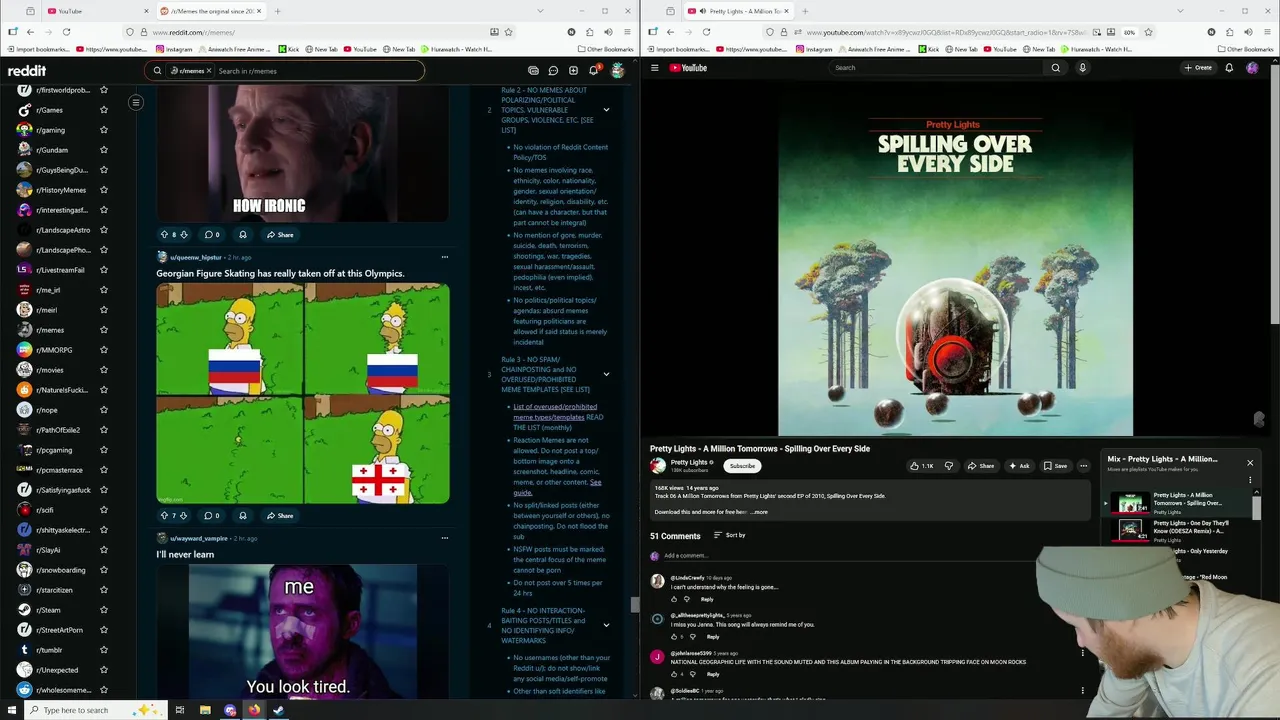Click the YouTube logo

(x=689, y=68)
